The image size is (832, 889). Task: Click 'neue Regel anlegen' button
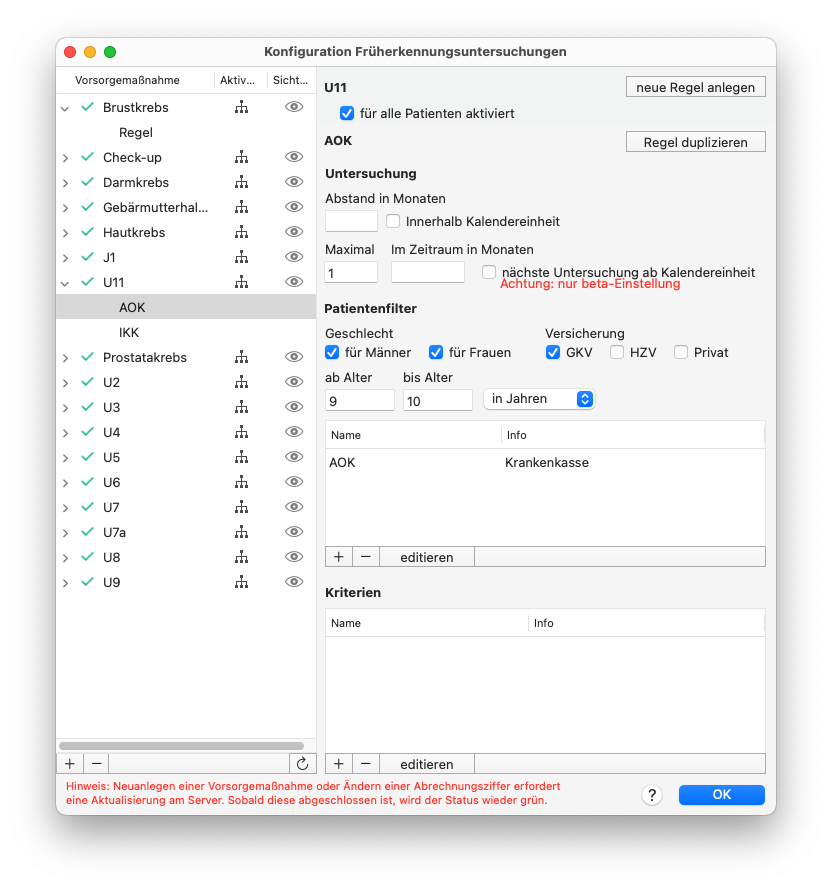click(695, 87)
